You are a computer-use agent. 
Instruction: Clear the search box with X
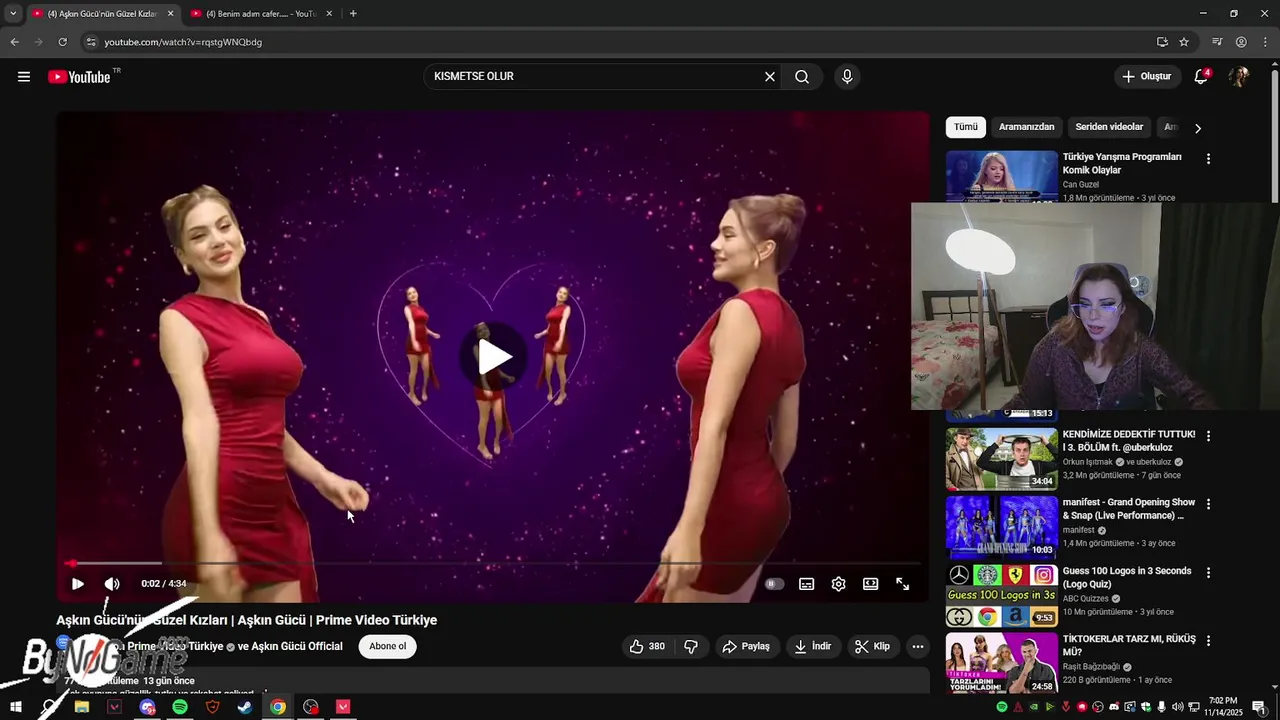[x=770, y=77]
